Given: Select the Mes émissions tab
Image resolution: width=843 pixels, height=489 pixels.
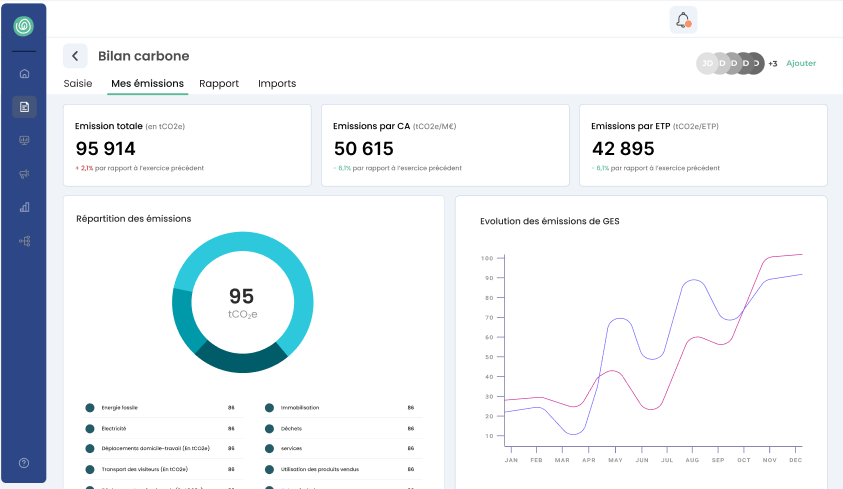Looking at the screenshot, I should 147,84.
